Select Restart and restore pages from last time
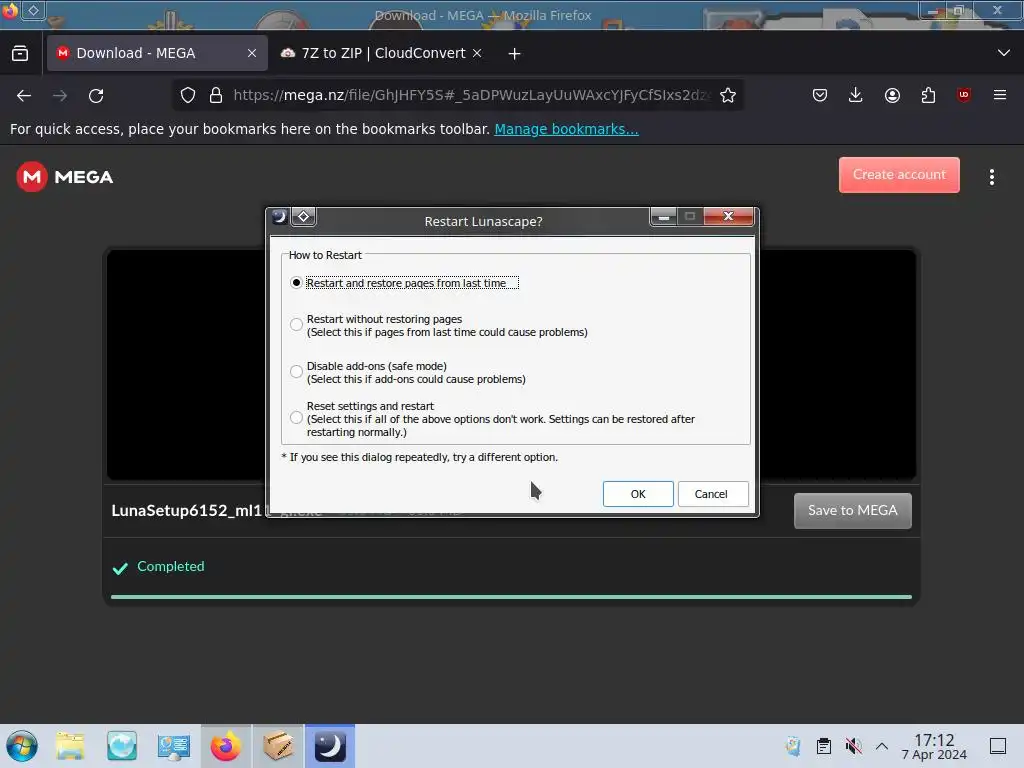Viewport: 1024px width, 768px height. (x=406, y=283)
